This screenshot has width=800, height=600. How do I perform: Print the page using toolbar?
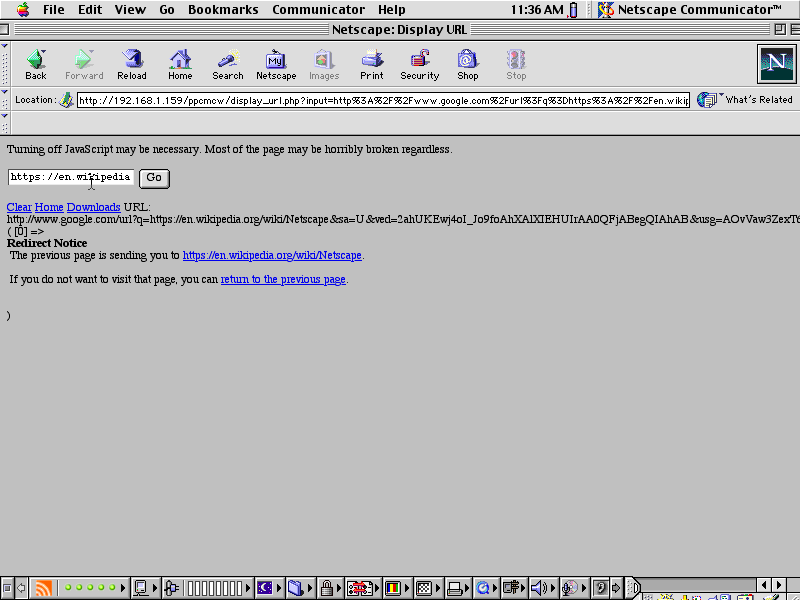372,64
